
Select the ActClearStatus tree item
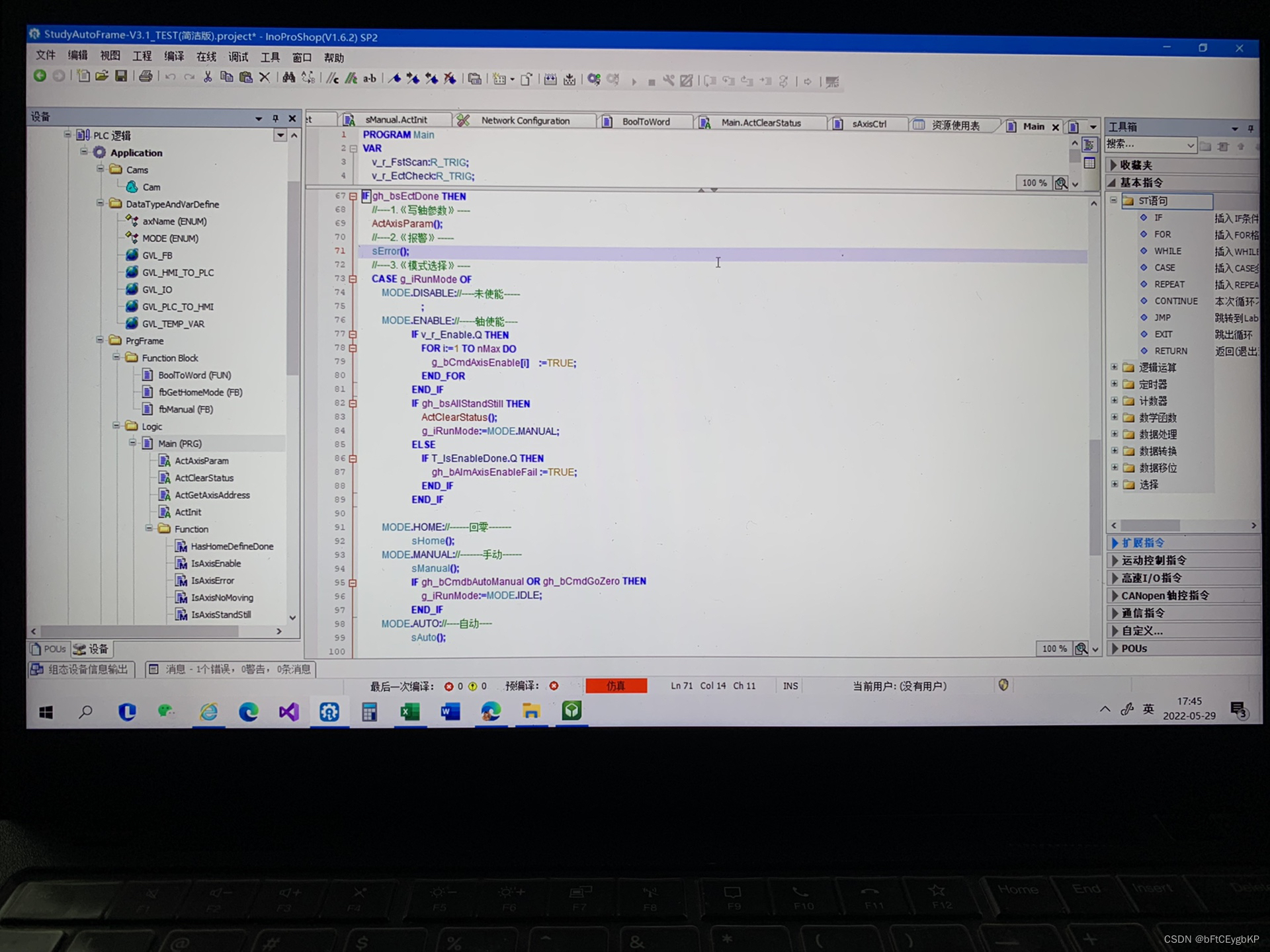[x=204, y=478]
